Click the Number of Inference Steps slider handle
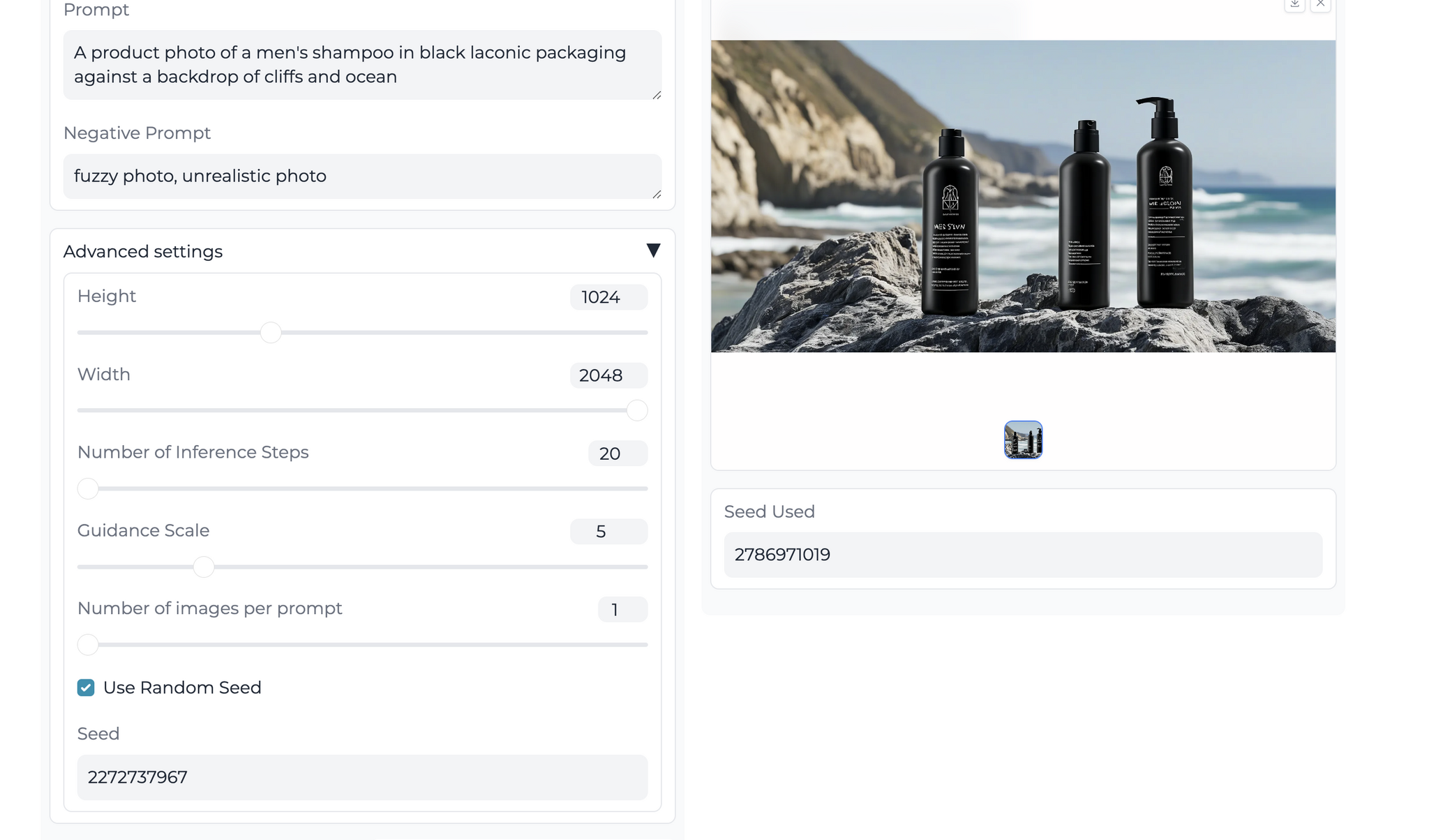Viewport: 1429px width, 840px height. [88, 488]
